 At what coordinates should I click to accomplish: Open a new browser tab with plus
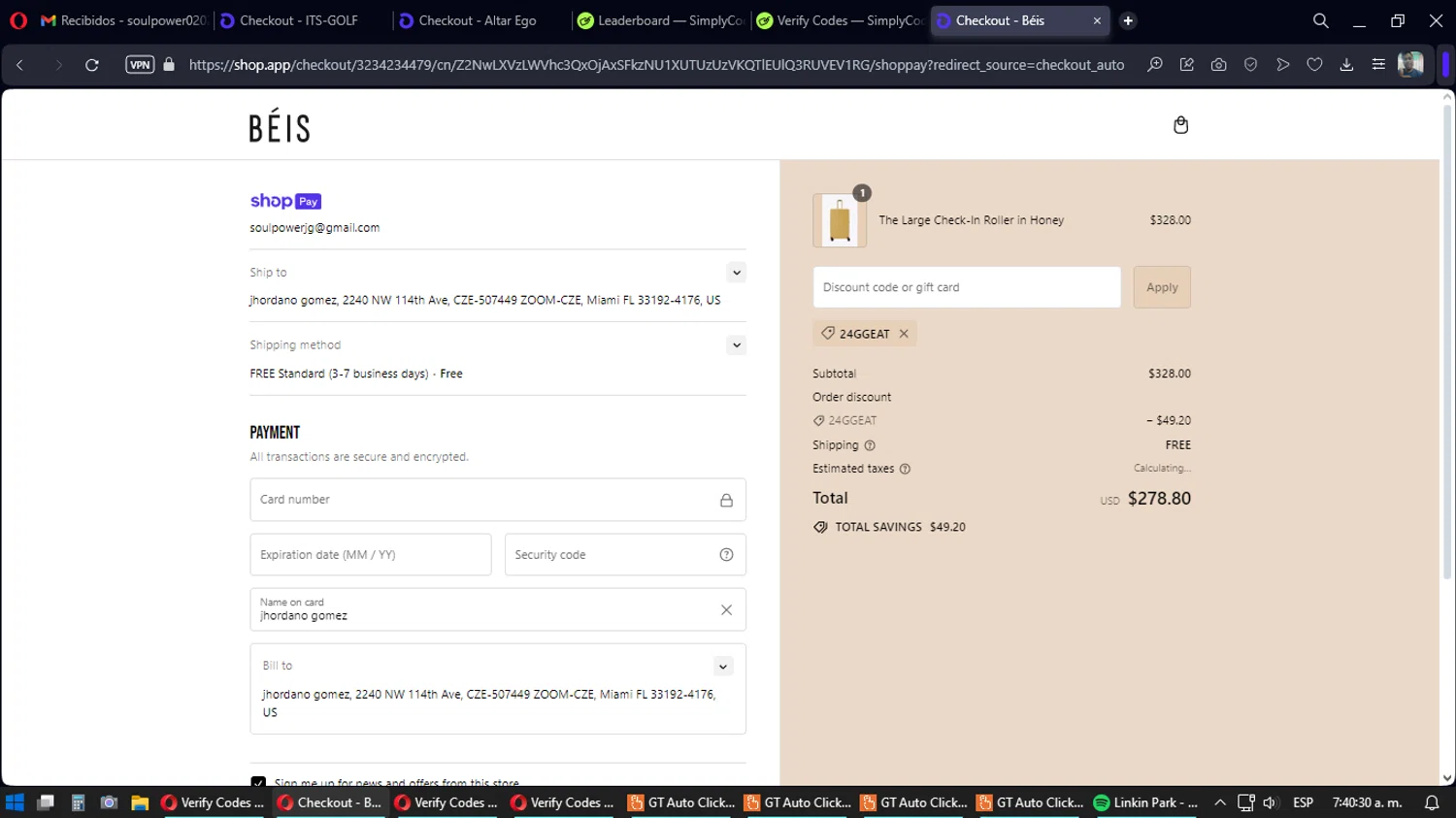(x=1128, y=20)
